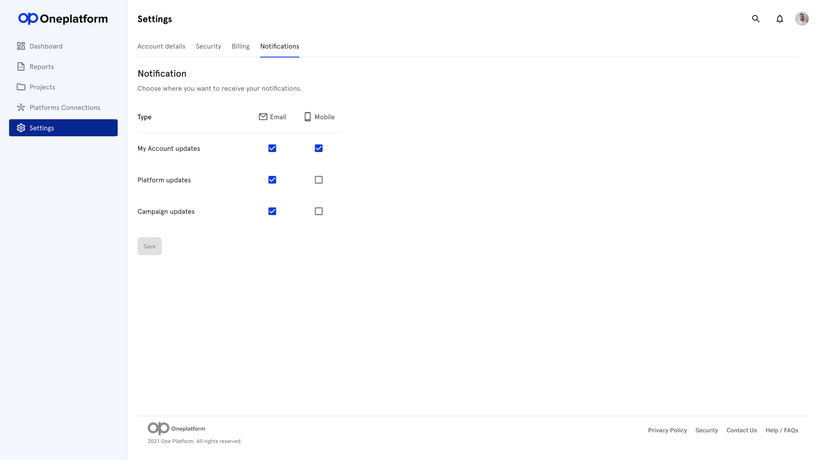Click the Reports document icon
The height and width of the screenshot is (460, 817).
coord(21,67)
